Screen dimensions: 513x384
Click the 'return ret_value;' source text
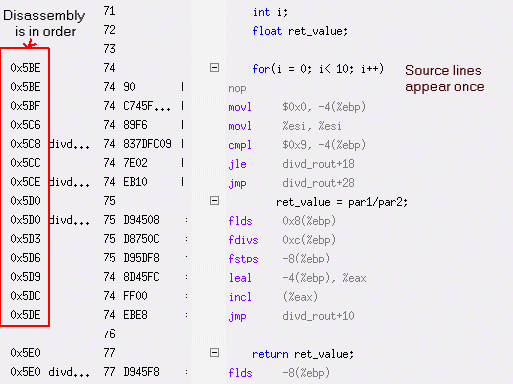303,354
